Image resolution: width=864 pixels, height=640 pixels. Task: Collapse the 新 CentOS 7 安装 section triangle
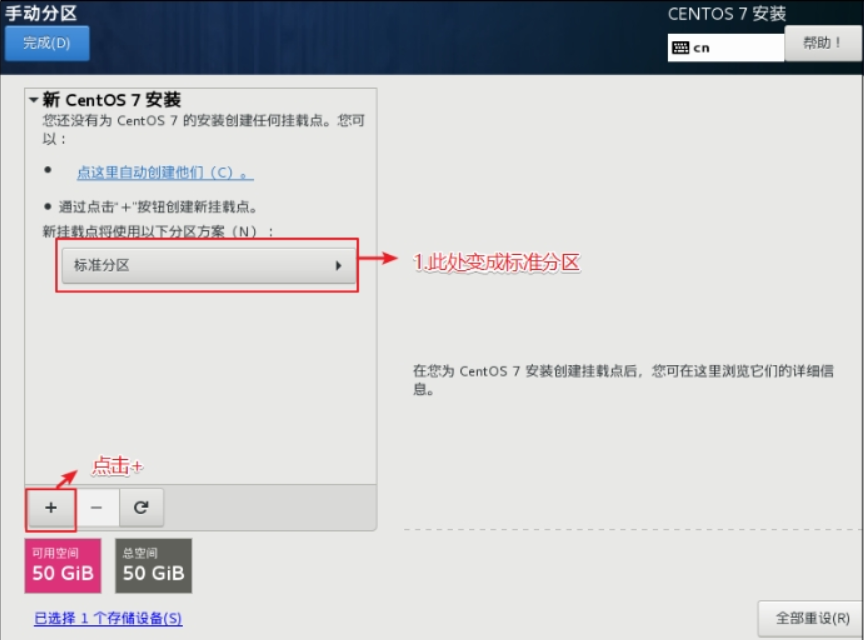(x=34, y=100)
